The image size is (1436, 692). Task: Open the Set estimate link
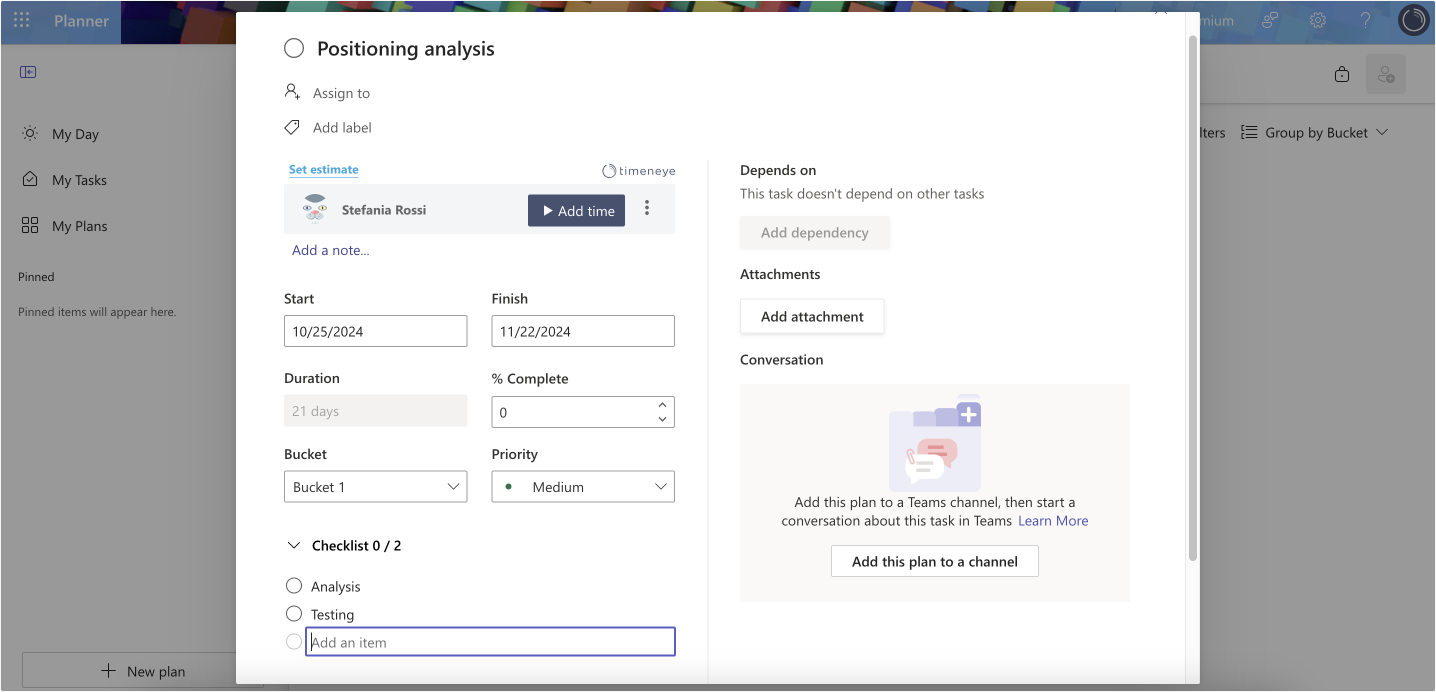pos(323,169)
